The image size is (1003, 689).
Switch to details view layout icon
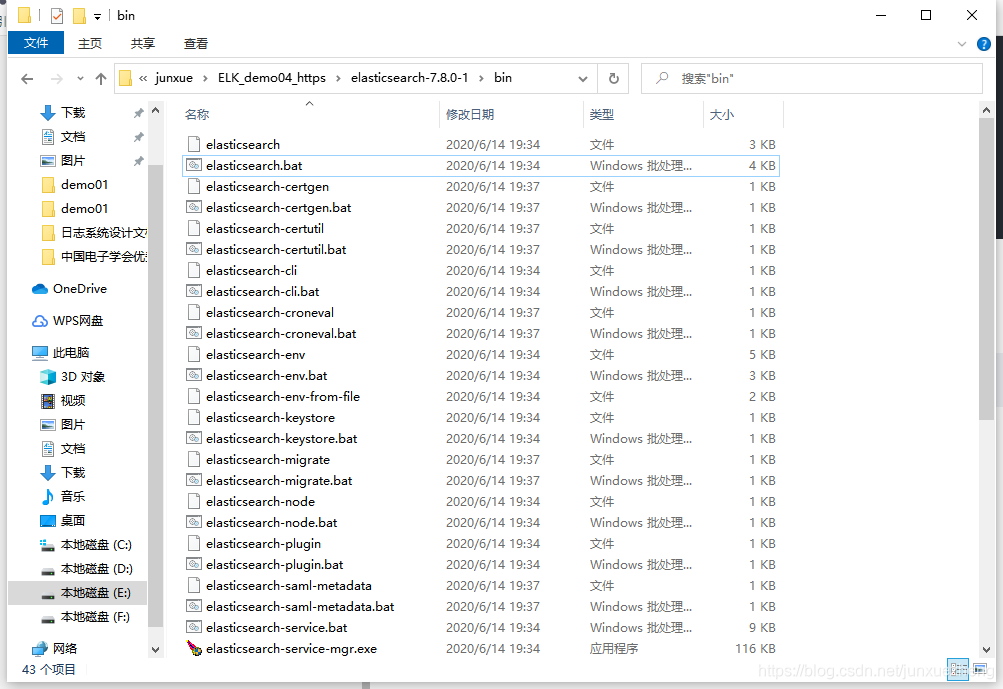tap(958, 670)
